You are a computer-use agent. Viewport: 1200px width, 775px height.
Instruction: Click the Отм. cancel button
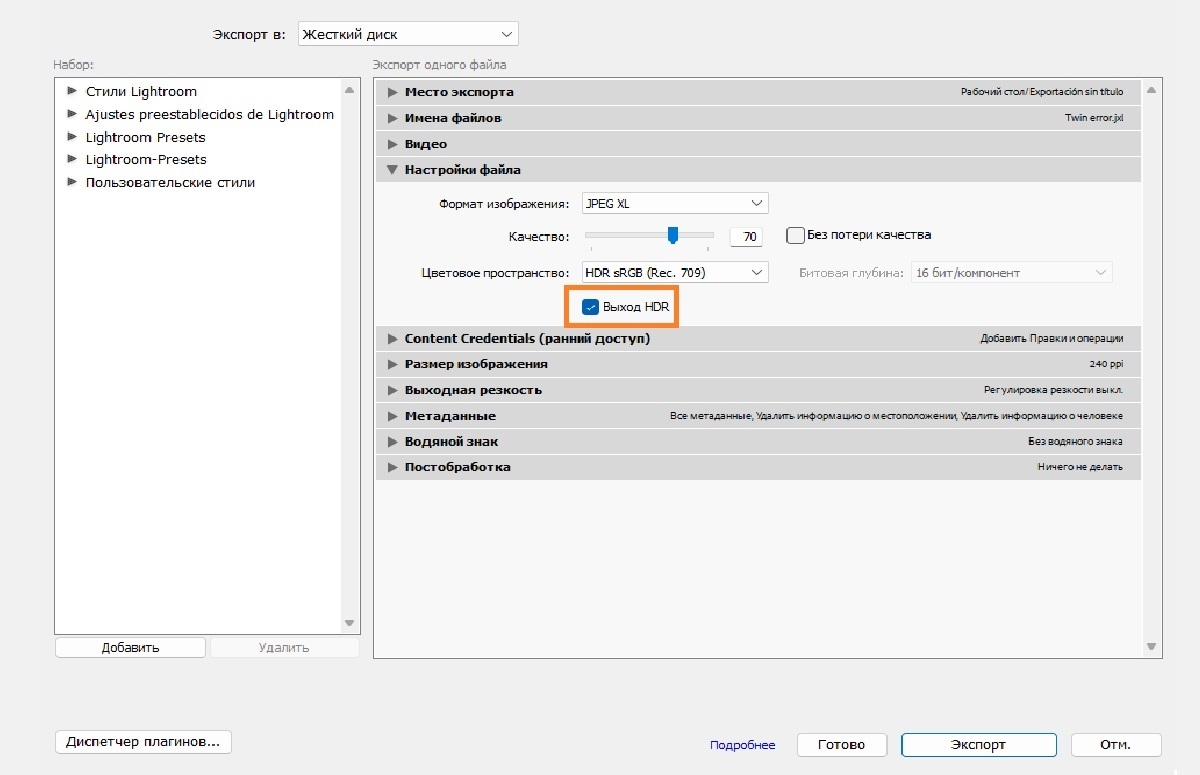coord(1116,745)
